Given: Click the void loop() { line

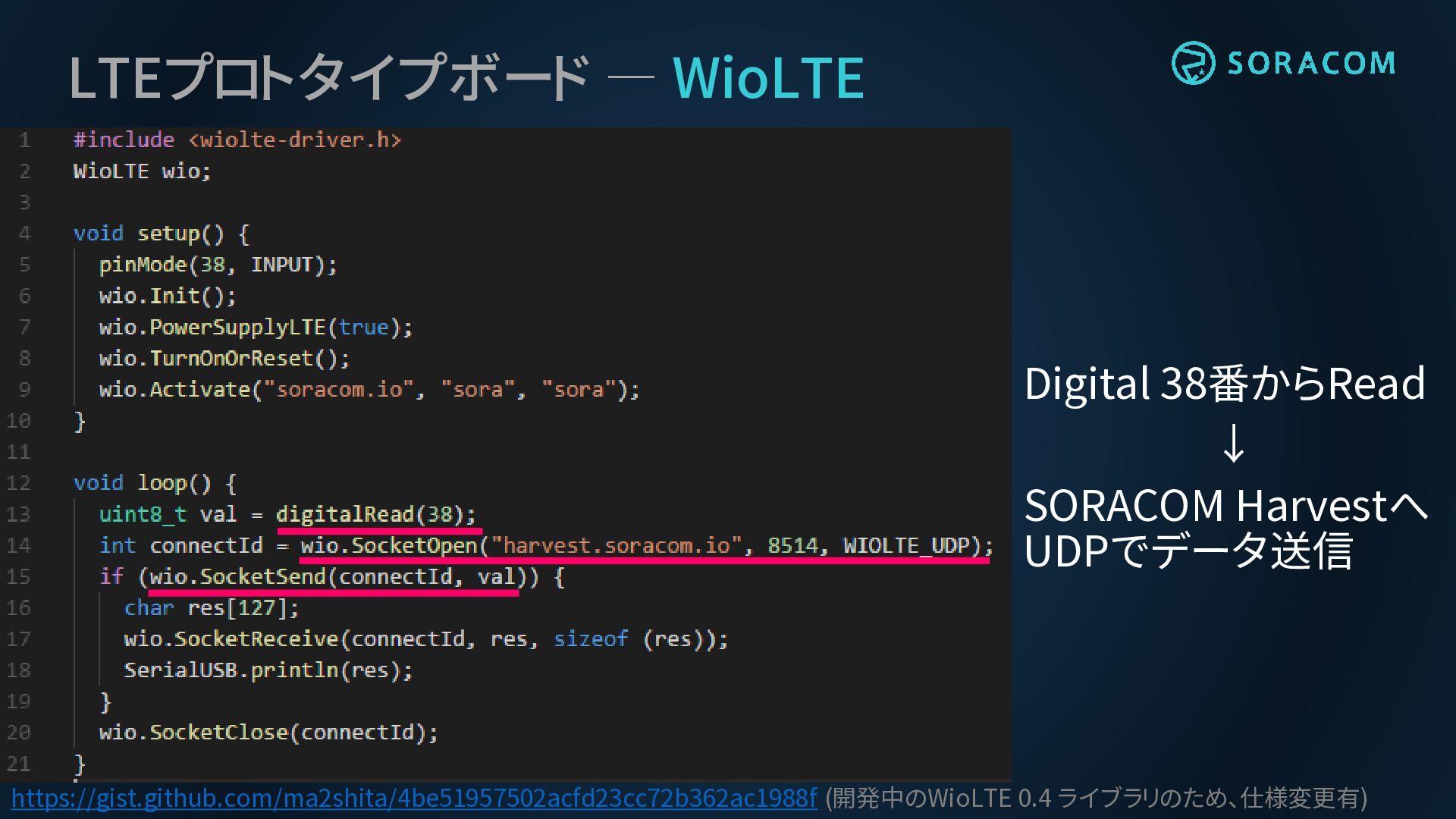Looking at the screenshot, I should click(155, 483).
